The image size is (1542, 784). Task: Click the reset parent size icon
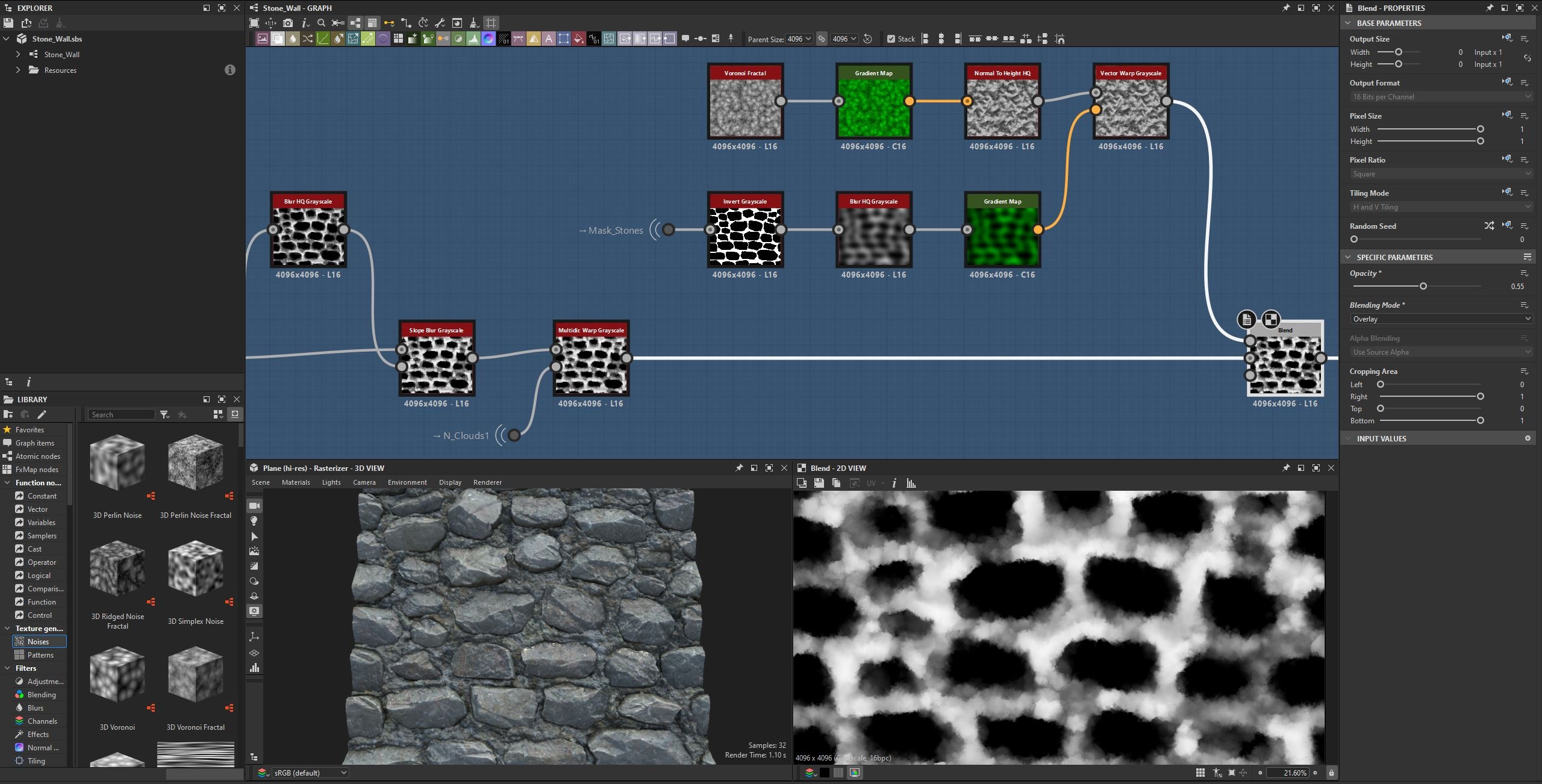[x=868, y=39]
